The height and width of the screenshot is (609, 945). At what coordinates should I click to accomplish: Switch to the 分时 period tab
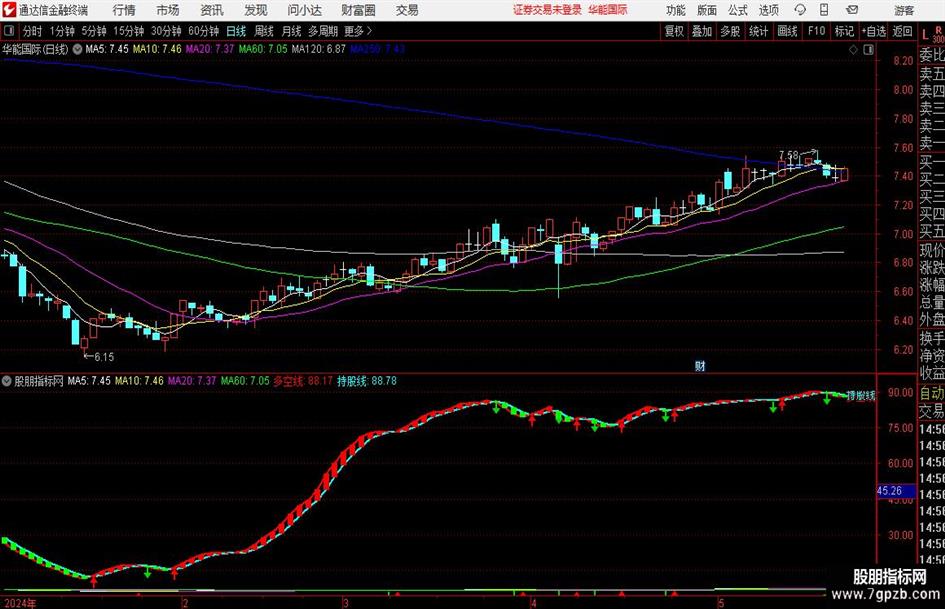tap(33, 31)
